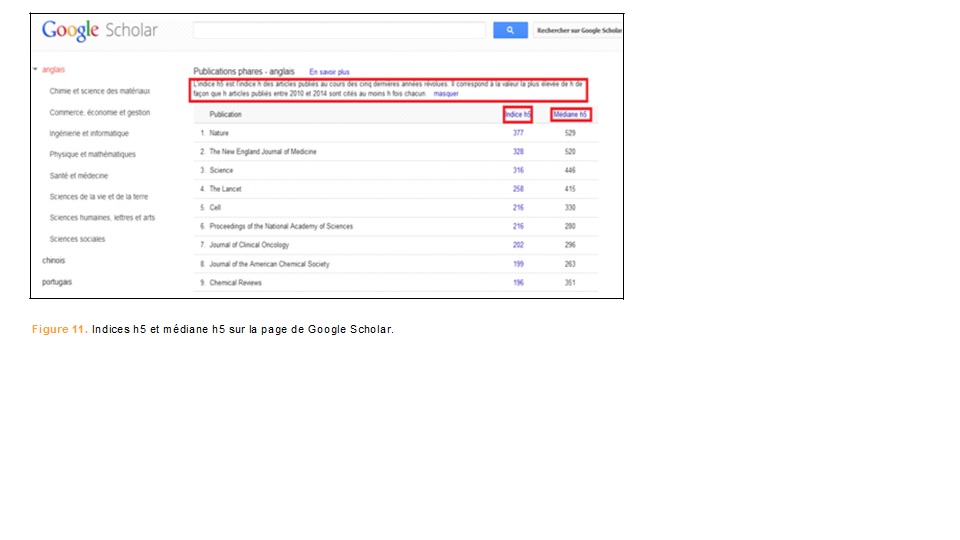Viewport: 960px width, 540px height.
Task: Click the 'Médiane h5' column header
Action: click(570, 114)
